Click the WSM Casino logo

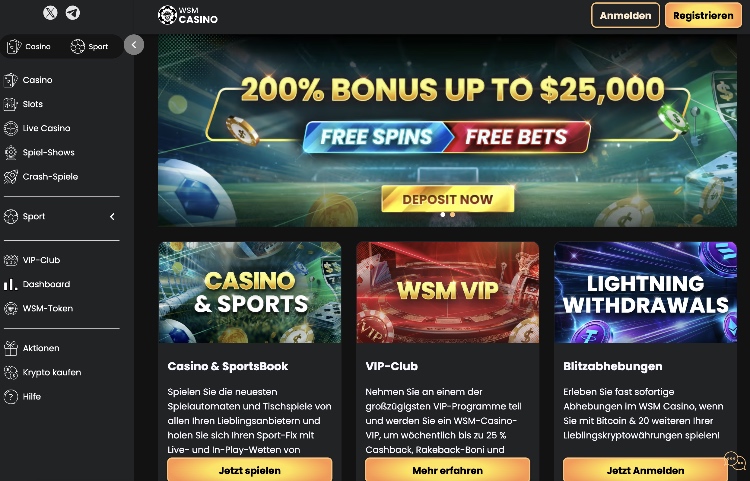pyautogui.click(x=188, y=15)
